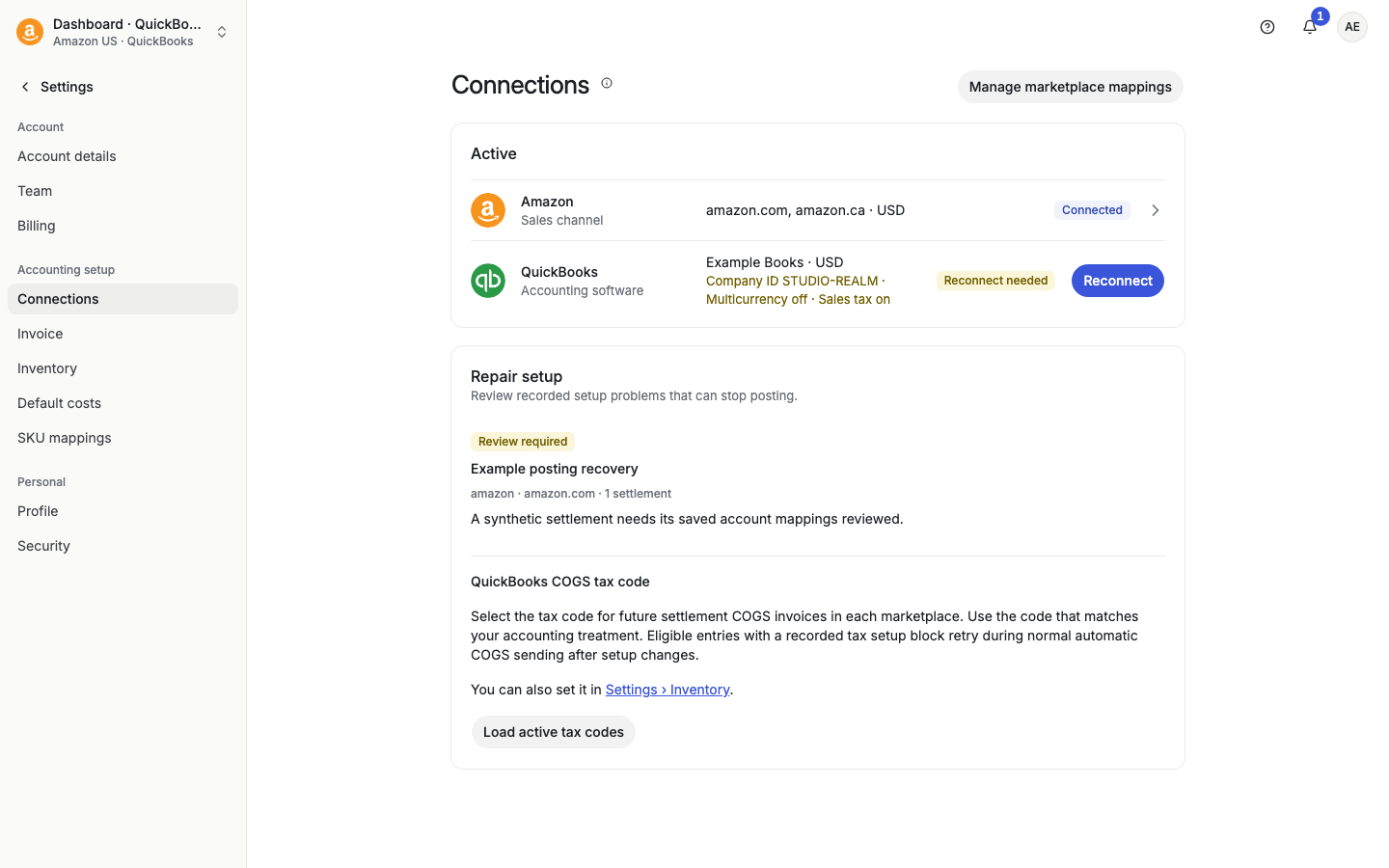Open Account details settings

[x=123, y=156]
